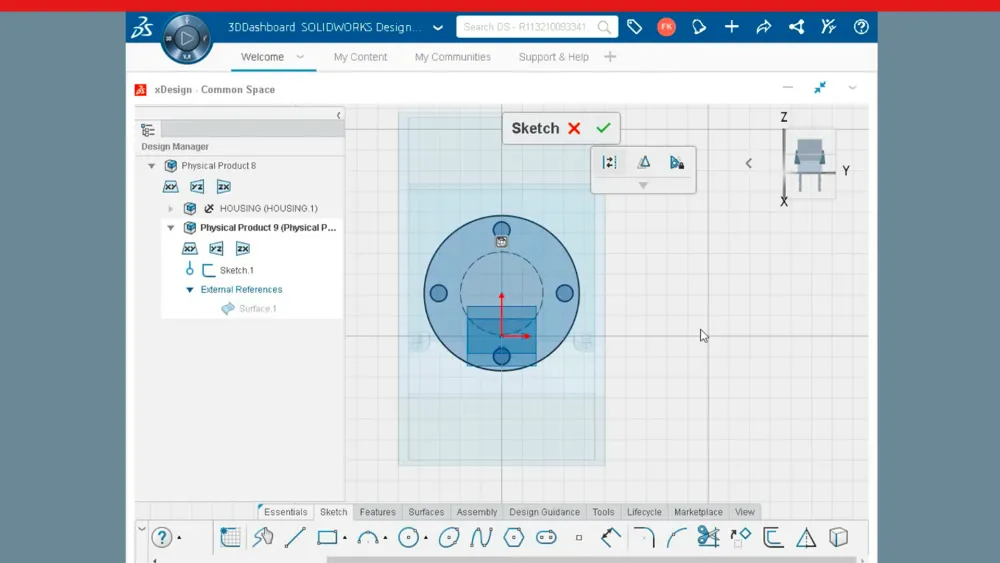Select the Spline tool
The height and width of the screenshot is (563, 1000).
click(x=481, y=537)
